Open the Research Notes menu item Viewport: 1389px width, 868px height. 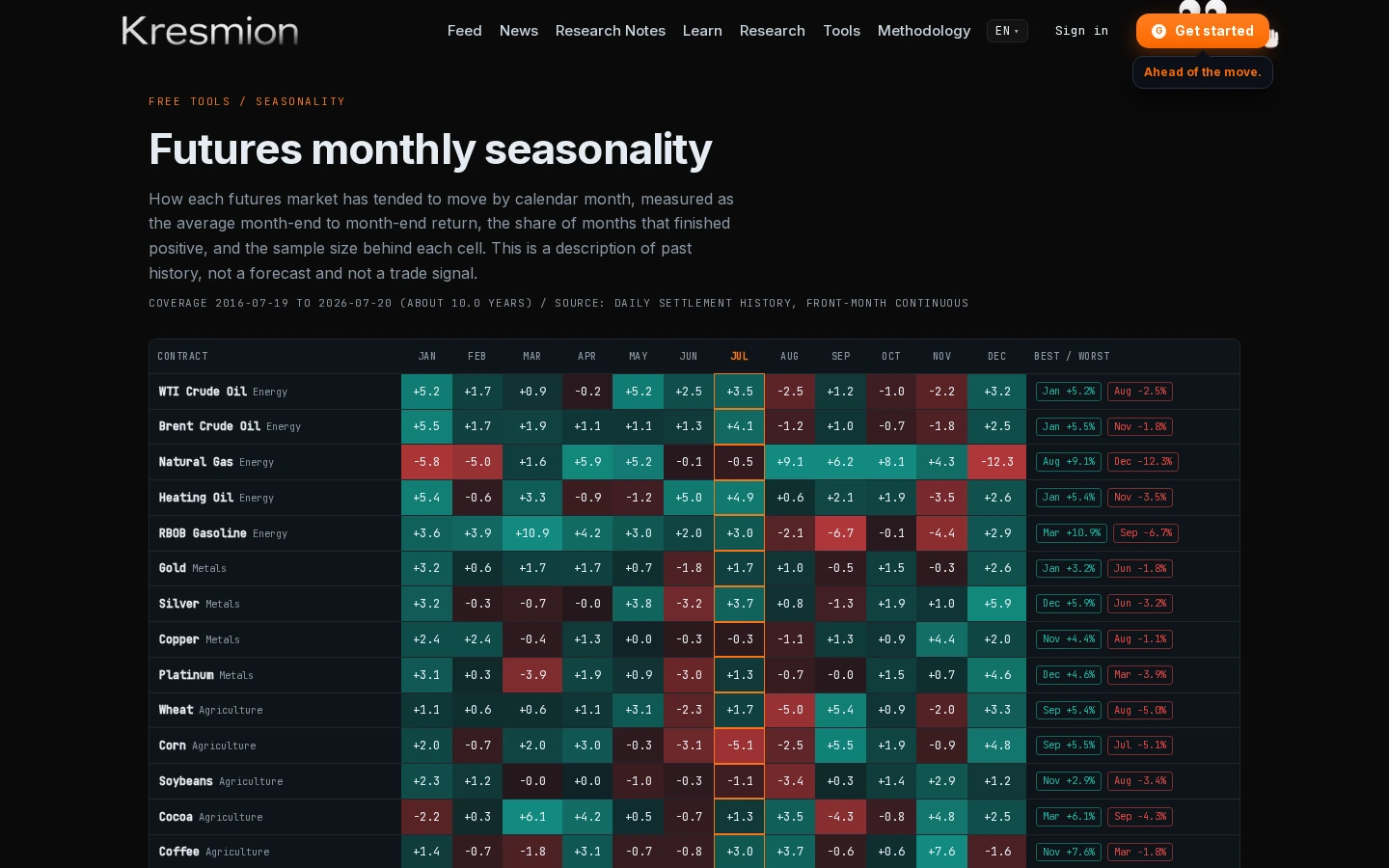pos(611,31)
